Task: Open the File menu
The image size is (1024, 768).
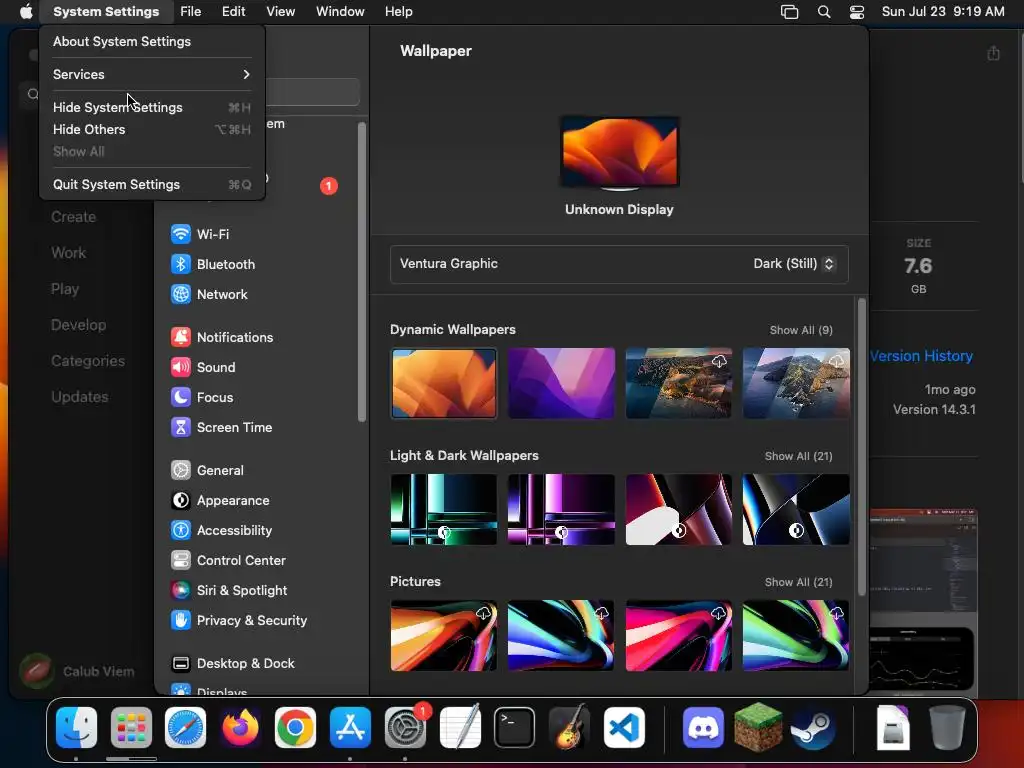Action: tap(191, 12)
